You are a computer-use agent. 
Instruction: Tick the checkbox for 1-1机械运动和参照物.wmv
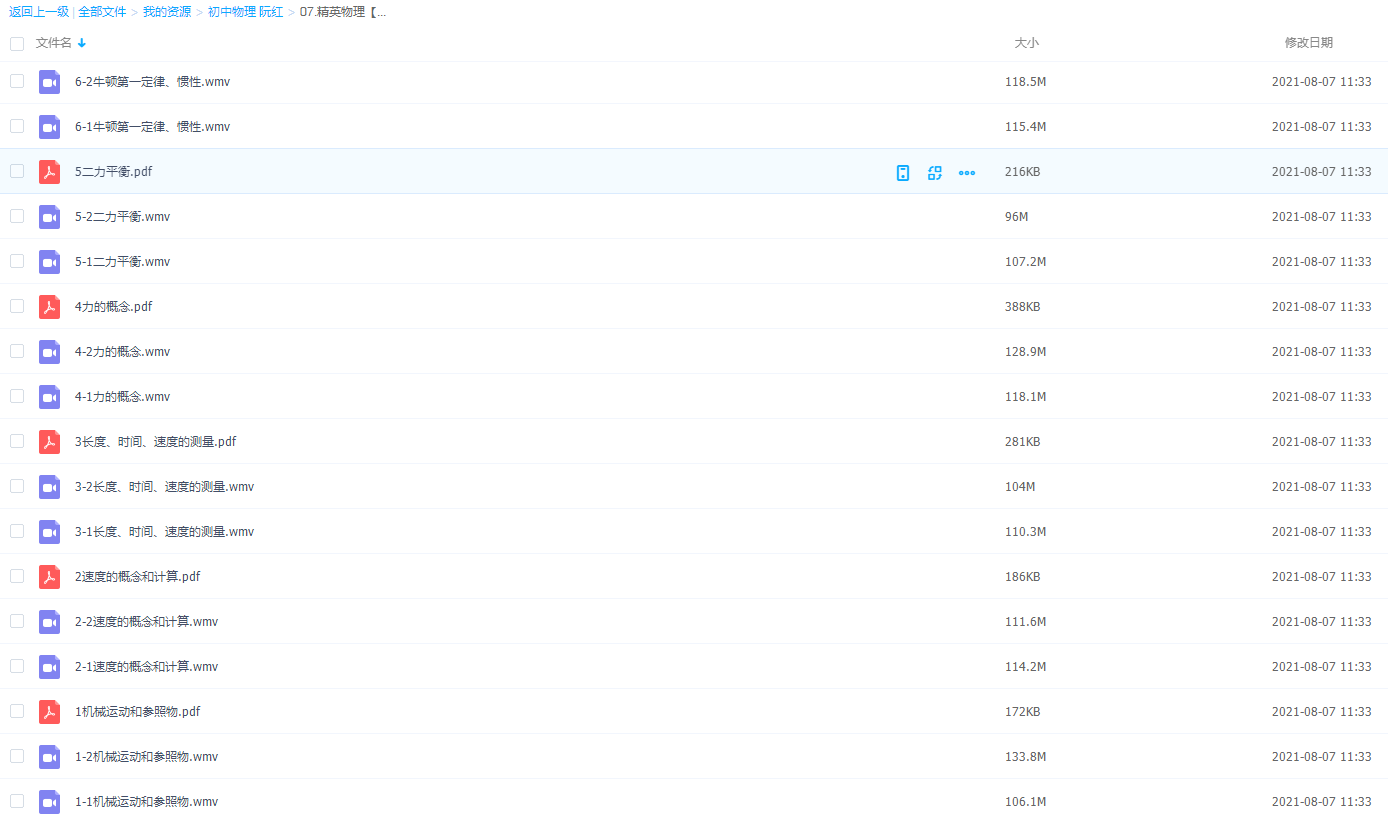coord(17,801)
